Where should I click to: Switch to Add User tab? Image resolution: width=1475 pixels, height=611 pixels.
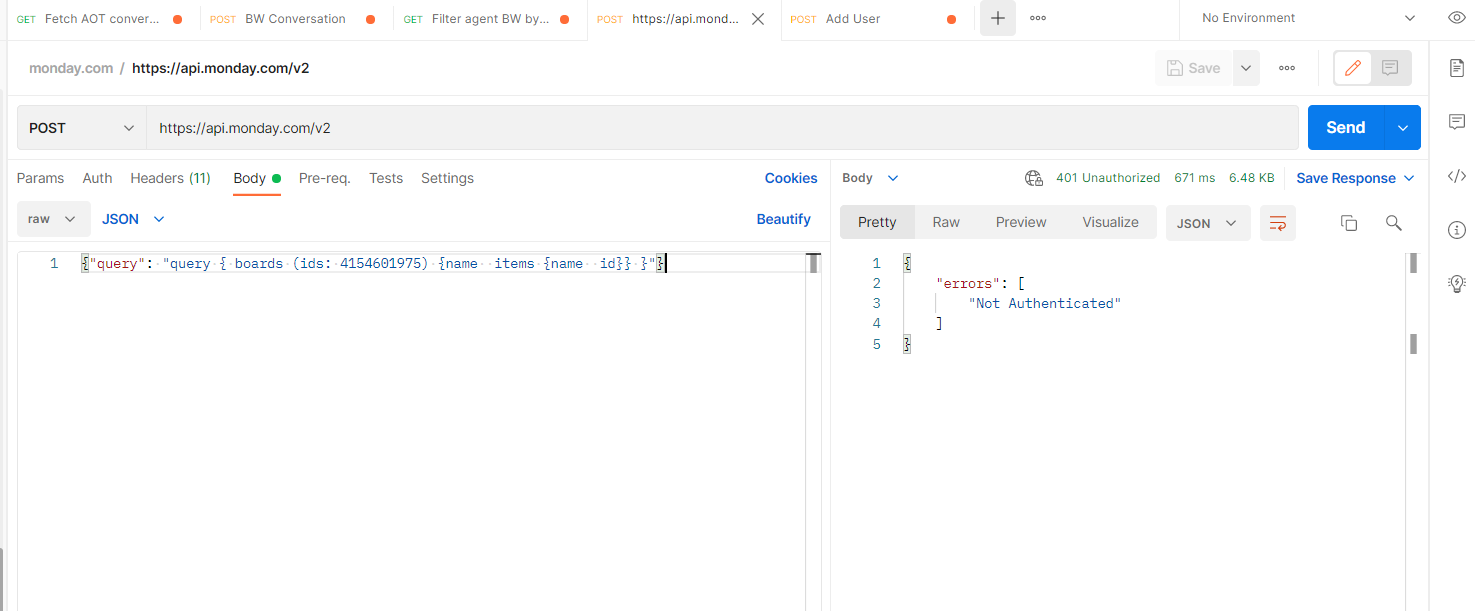[873, 19]
